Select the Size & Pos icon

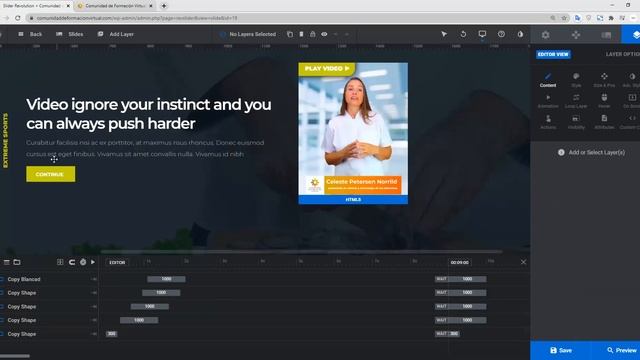(x=604, y=80)
